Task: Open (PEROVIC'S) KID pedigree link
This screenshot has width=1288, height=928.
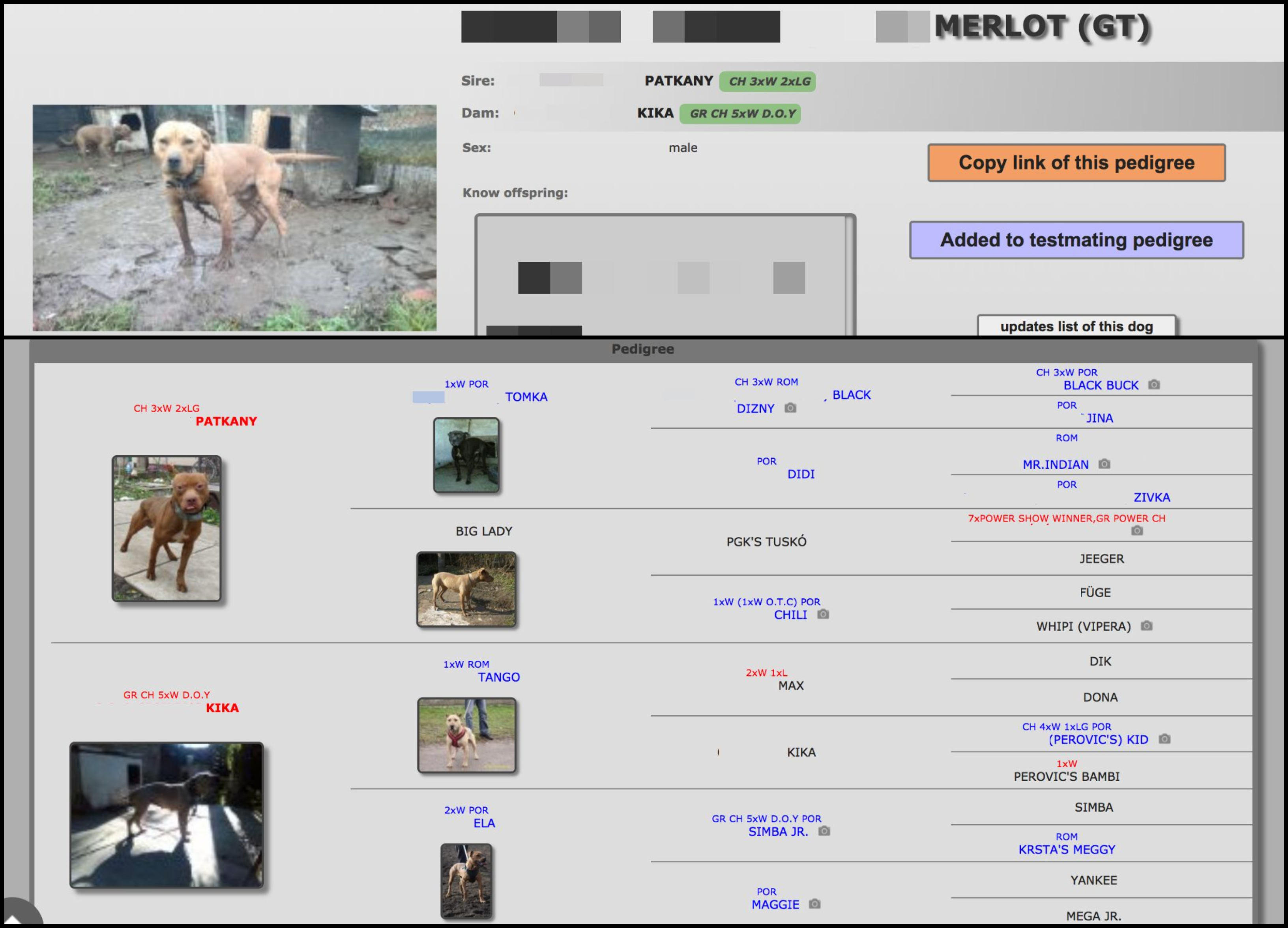Action: coord(1098,739)
